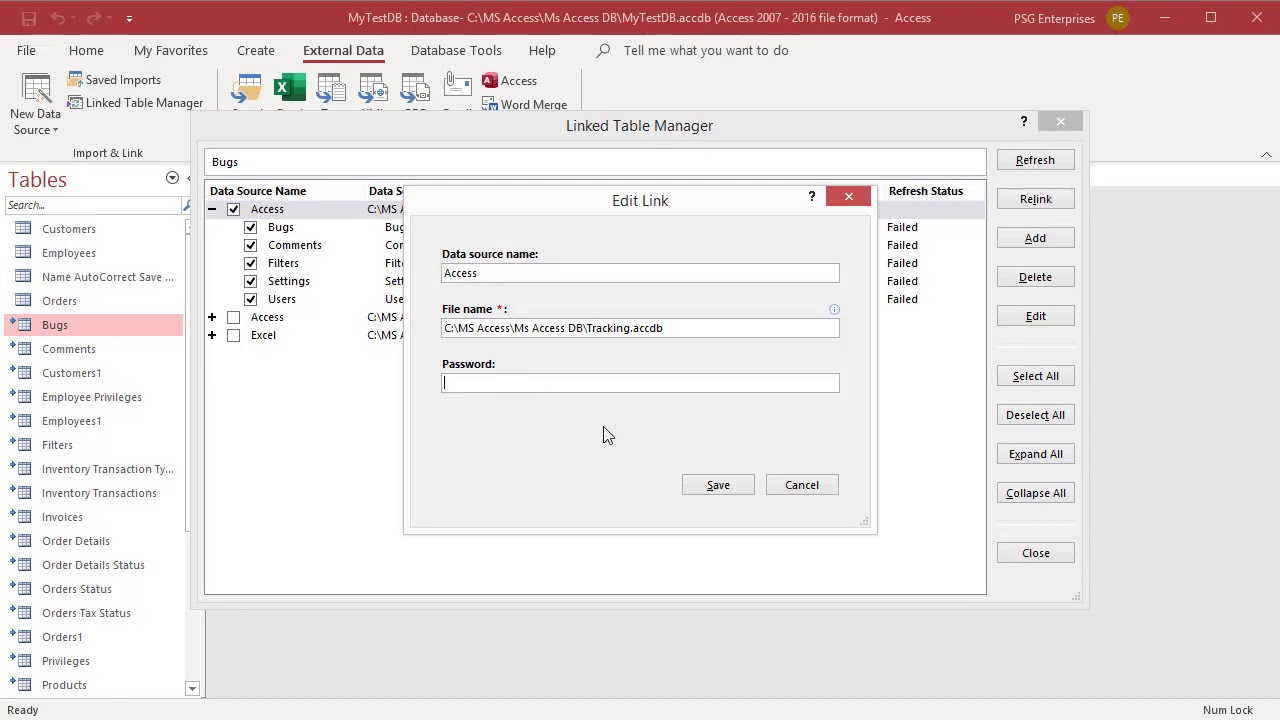The width and height of the screenshot is (1280, 720).
Task: Switch to the Home tab
Action: (86, 51)
